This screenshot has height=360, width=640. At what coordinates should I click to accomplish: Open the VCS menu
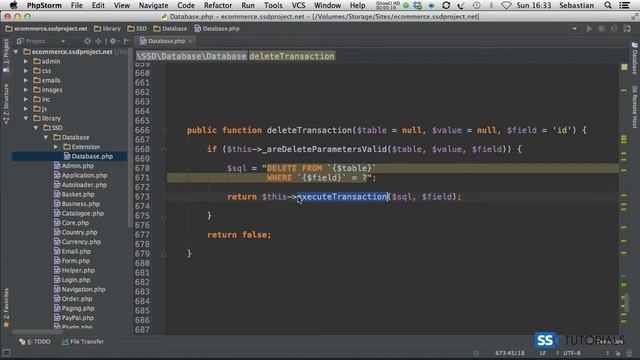pos(298,5)
